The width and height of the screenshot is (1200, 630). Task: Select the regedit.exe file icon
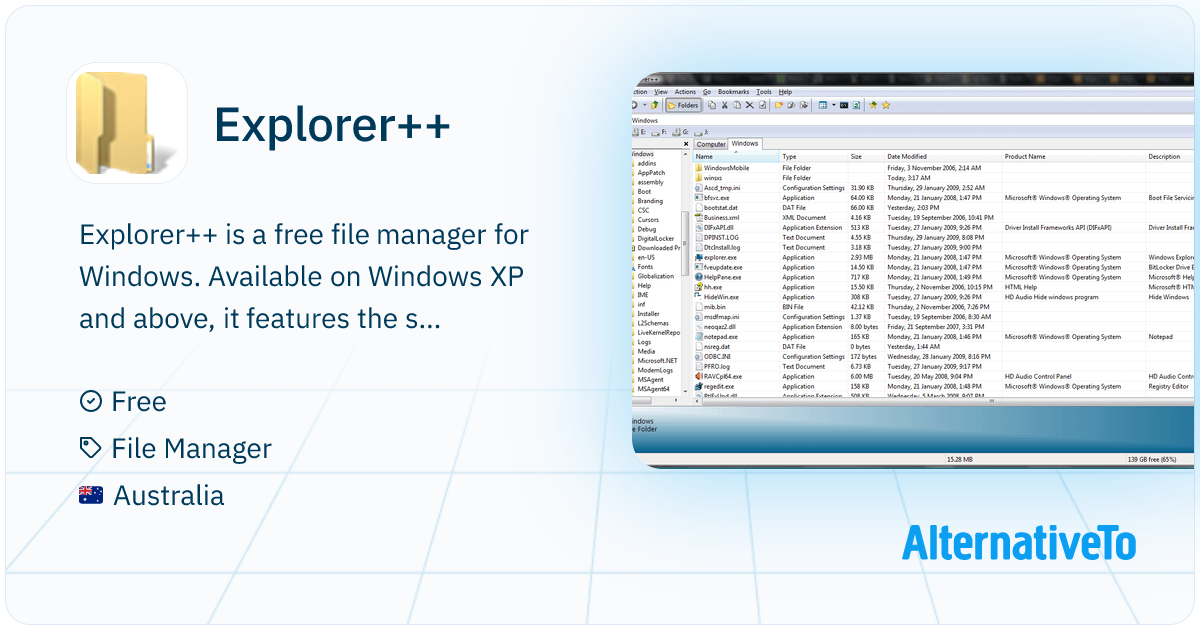click(698, 386)
